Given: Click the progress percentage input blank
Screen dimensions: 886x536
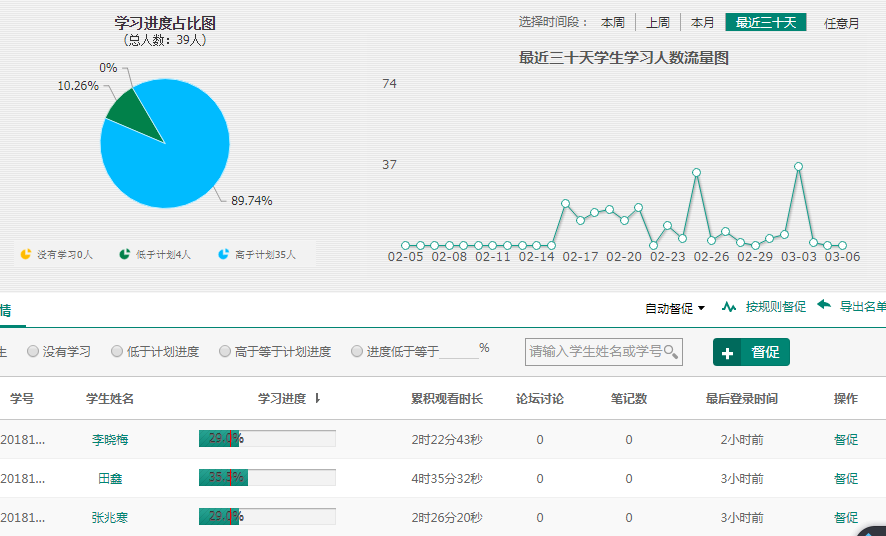Looking at the screenshot, I should [x=458, y=351].
